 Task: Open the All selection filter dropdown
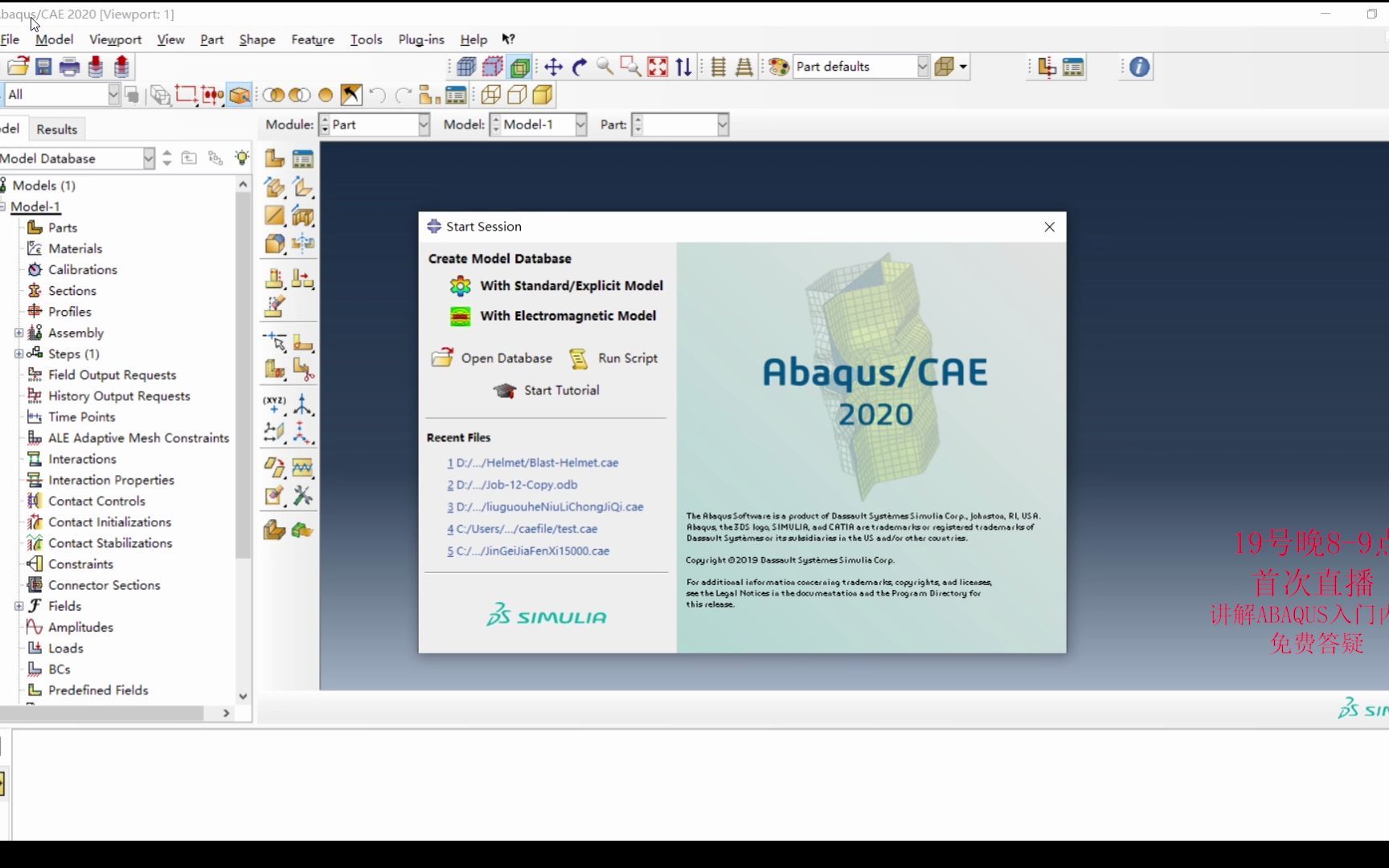pyautogui.click(x=113, y=95)
